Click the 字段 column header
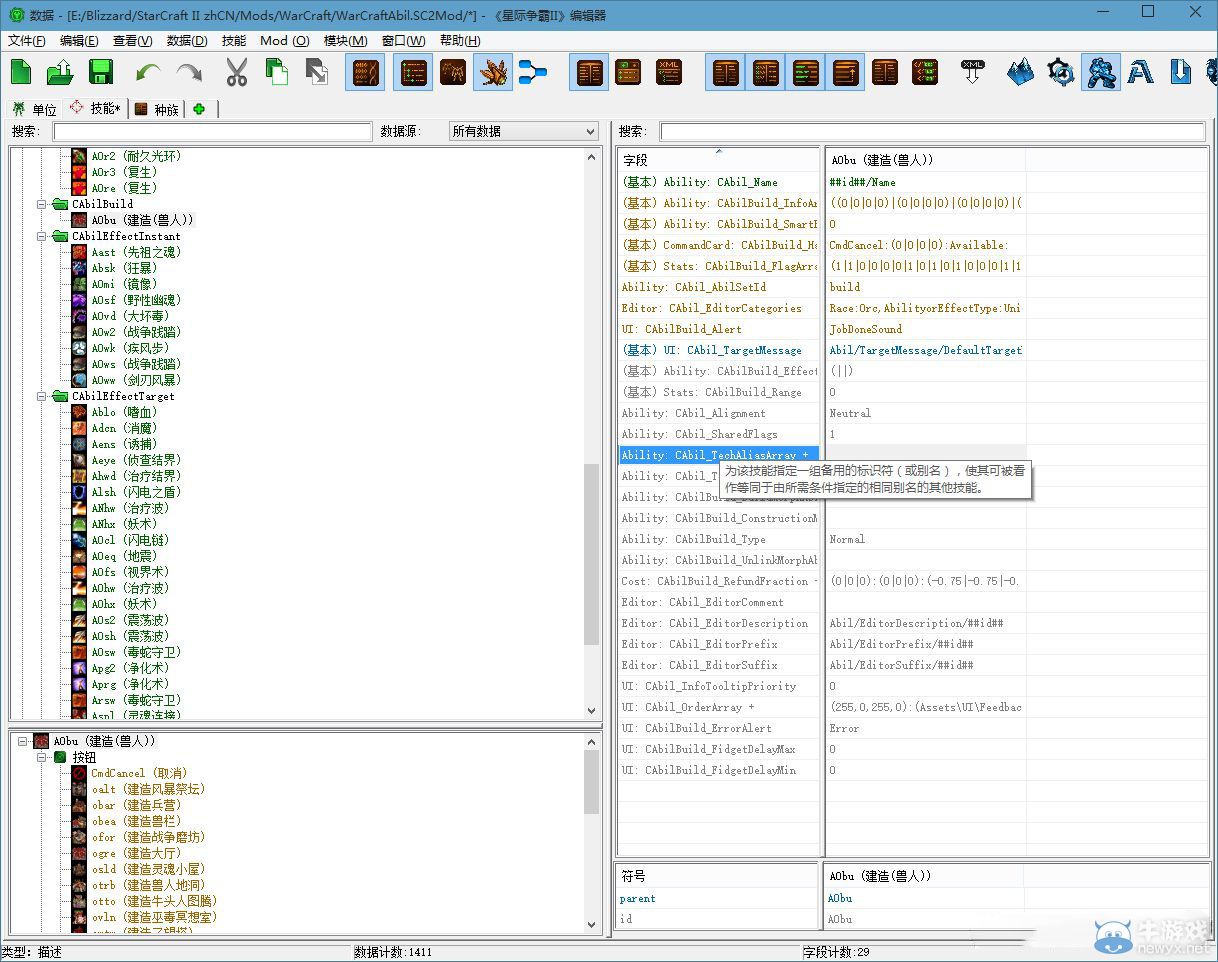 (x=718, y=160)
